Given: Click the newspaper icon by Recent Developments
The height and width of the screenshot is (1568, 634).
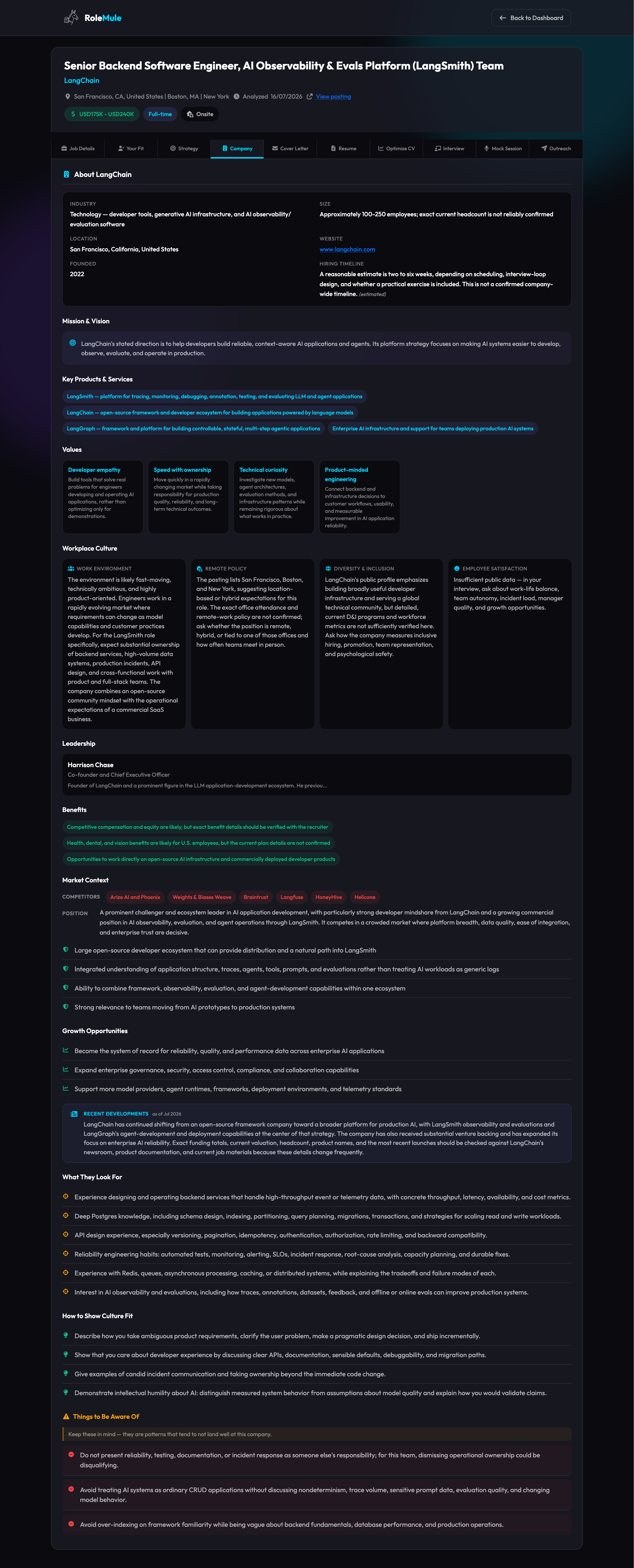Looking at the screenshot, I should pyautogui.click(x=74, y=1114).
